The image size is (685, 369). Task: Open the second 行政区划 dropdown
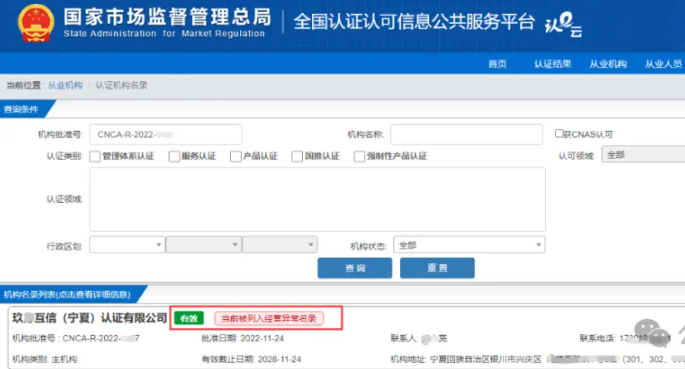tap(204, 245)
